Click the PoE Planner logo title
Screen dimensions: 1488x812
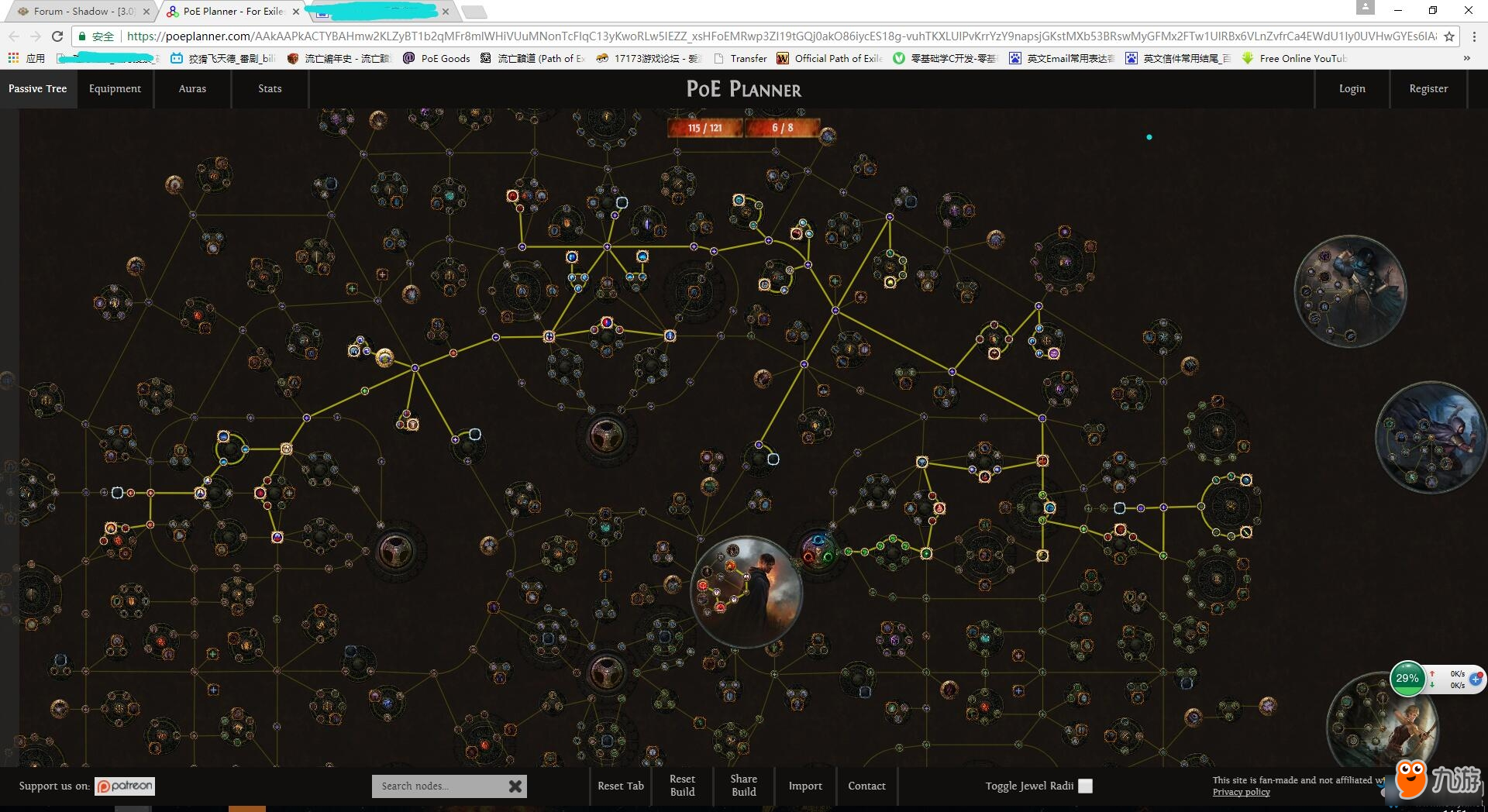tap(744, 89)
